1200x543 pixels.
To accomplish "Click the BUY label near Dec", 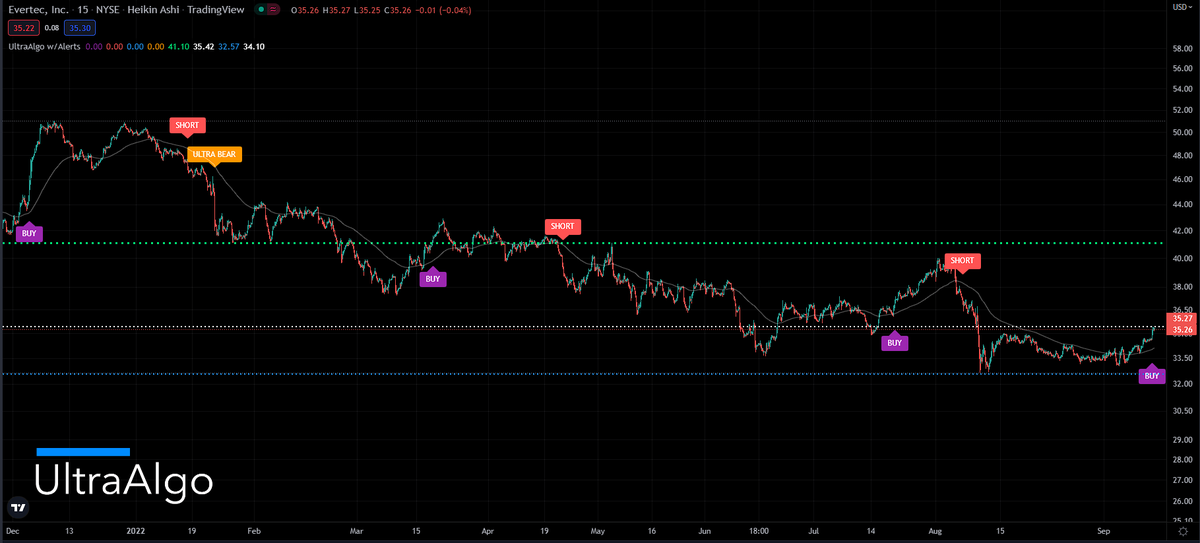I will pos(29,233).
